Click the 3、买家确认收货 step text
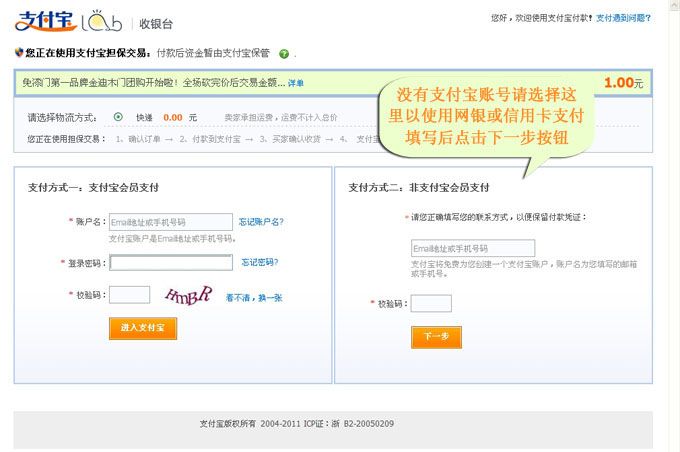Screen dimensions: 680x452 [x=290, y=139]
